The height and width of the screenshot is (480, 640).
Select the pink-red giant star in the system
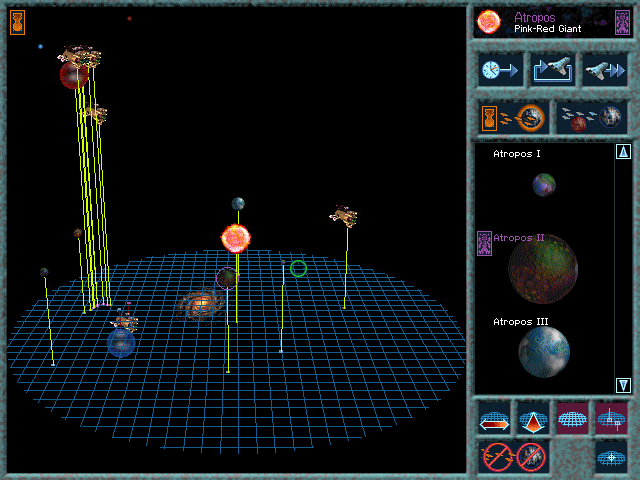(x=236, y=238)
